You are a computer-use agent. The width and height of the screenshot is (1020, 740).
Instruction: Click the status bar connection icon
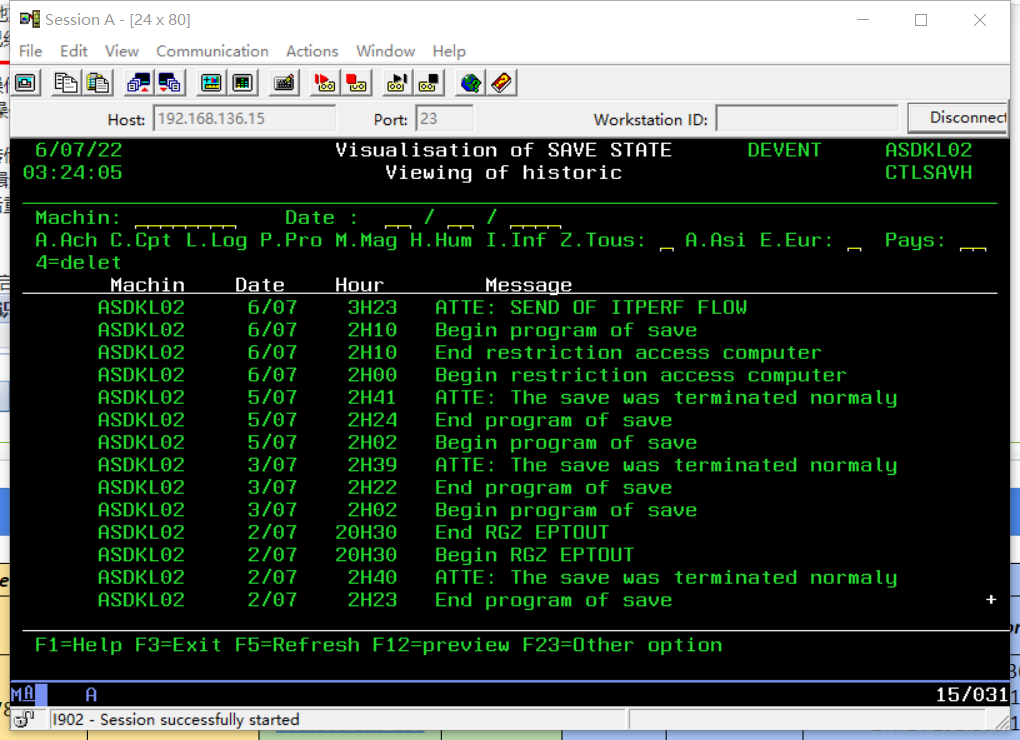[25, 719]
